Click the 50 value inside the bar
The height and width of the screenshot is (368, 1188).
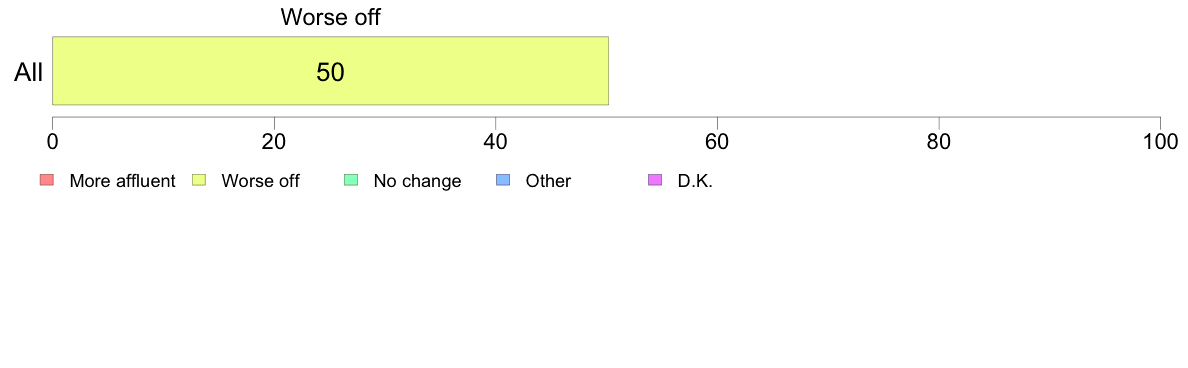point(330,72)
